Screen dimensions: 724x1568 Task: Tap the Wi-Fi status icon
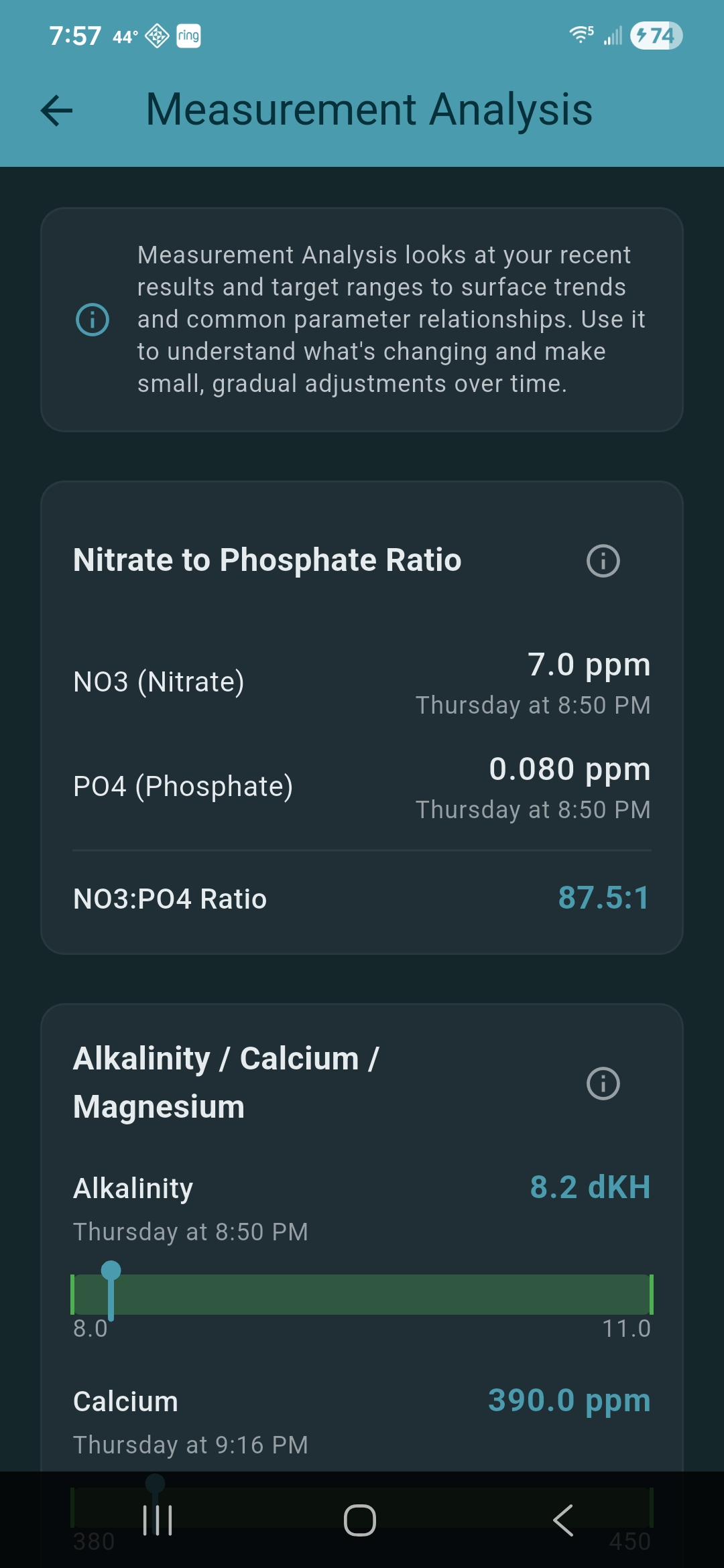(x=581, y=34)
